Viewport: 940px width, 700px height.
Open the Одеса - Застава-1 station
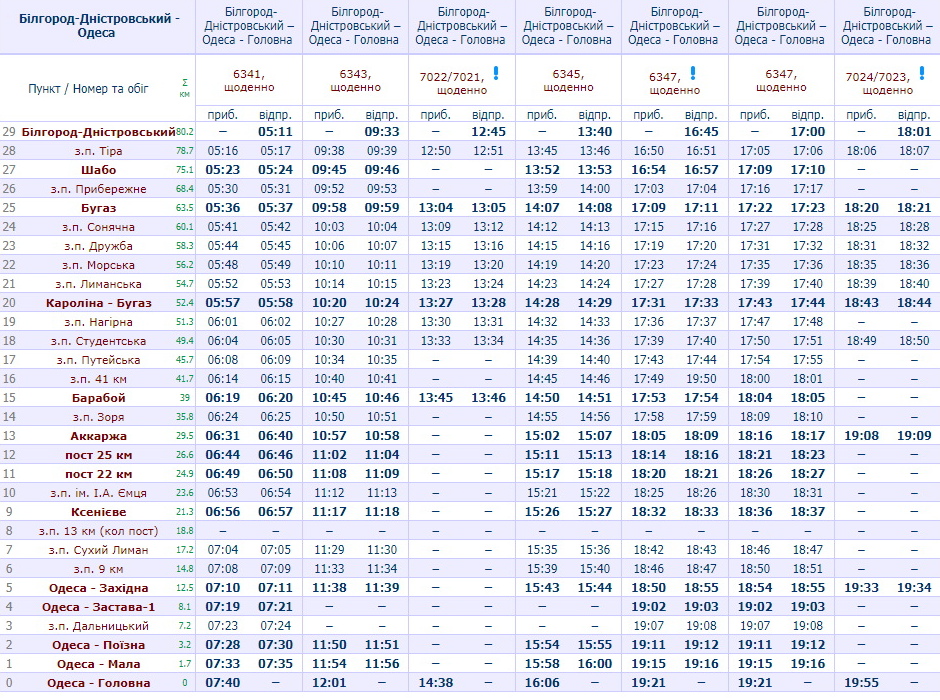[98, 608]
